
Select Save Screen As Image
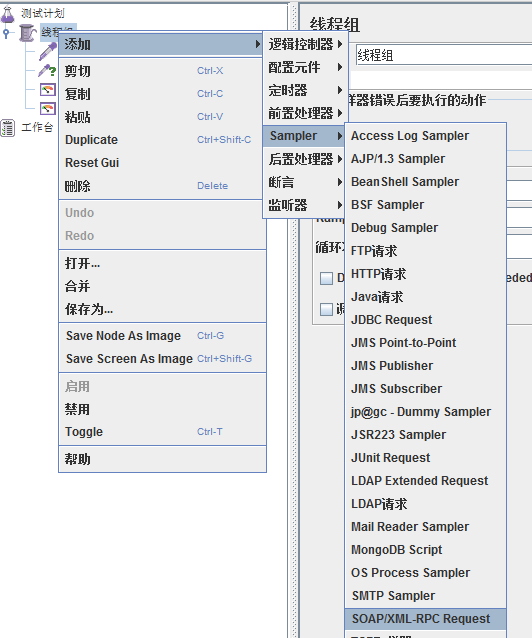162,359
